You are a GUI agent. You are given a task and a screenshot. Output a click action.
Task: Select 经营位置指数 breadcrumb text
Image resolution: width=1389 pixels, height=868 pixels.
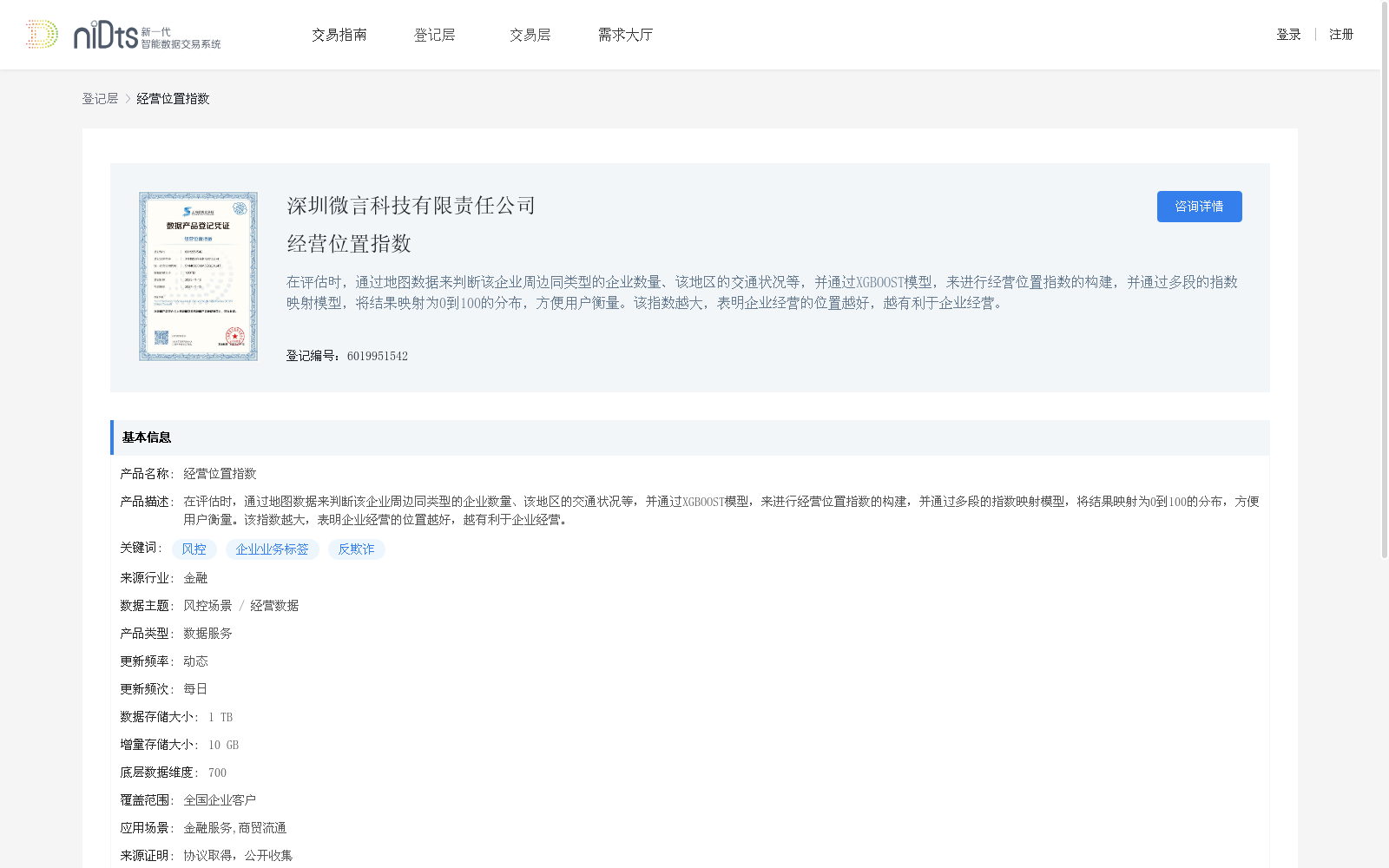click(173, 99)
